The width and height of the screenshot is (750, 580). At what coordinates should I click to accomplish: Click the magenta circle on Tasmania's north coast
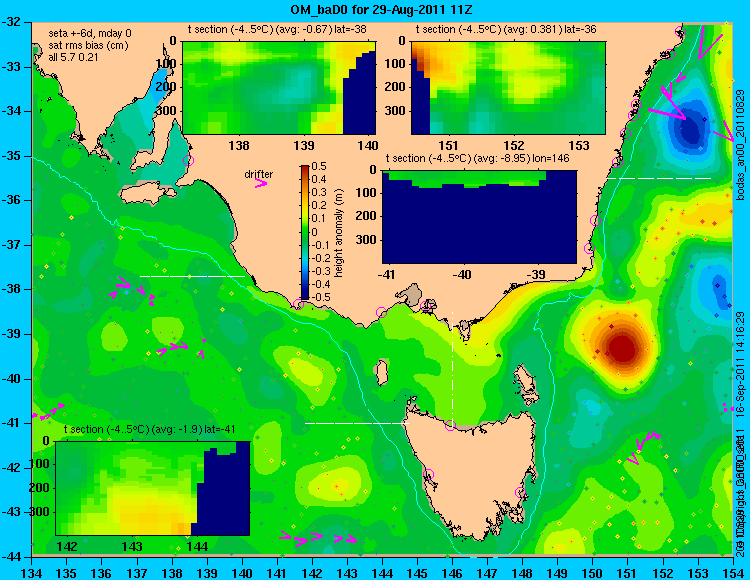[450, 425]
